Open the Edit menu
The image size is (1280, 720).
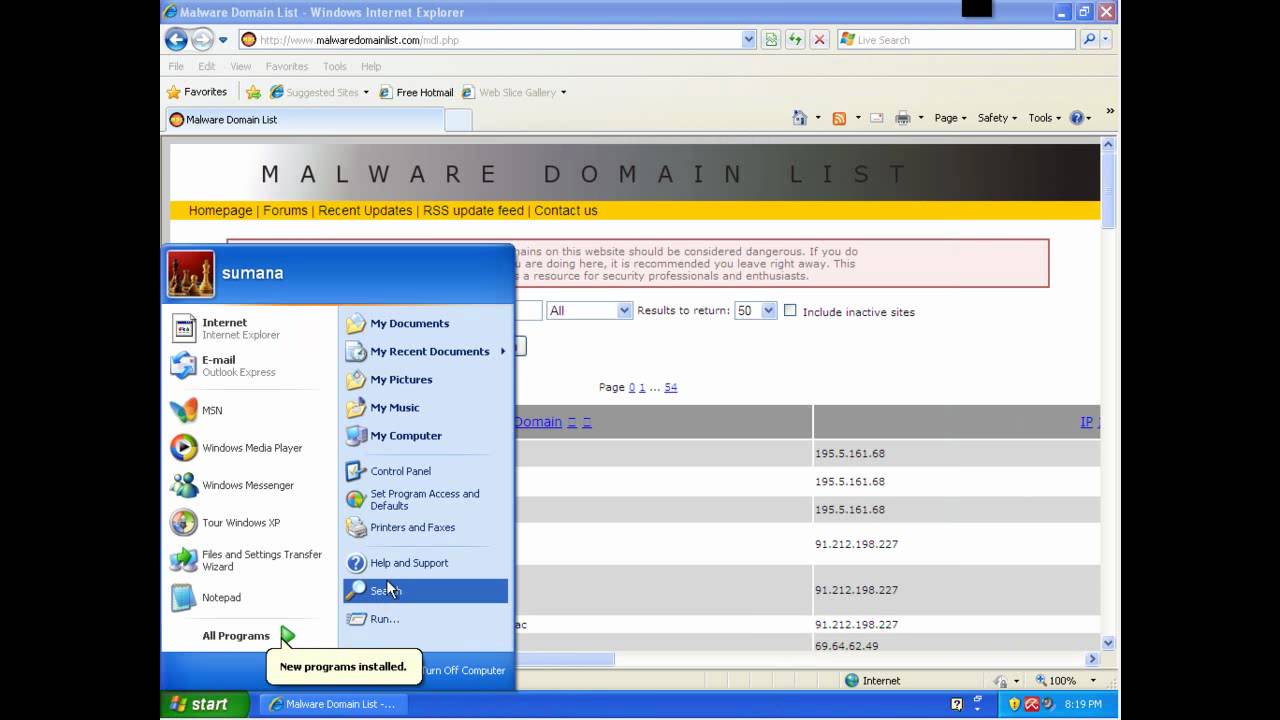click(207, 66)
